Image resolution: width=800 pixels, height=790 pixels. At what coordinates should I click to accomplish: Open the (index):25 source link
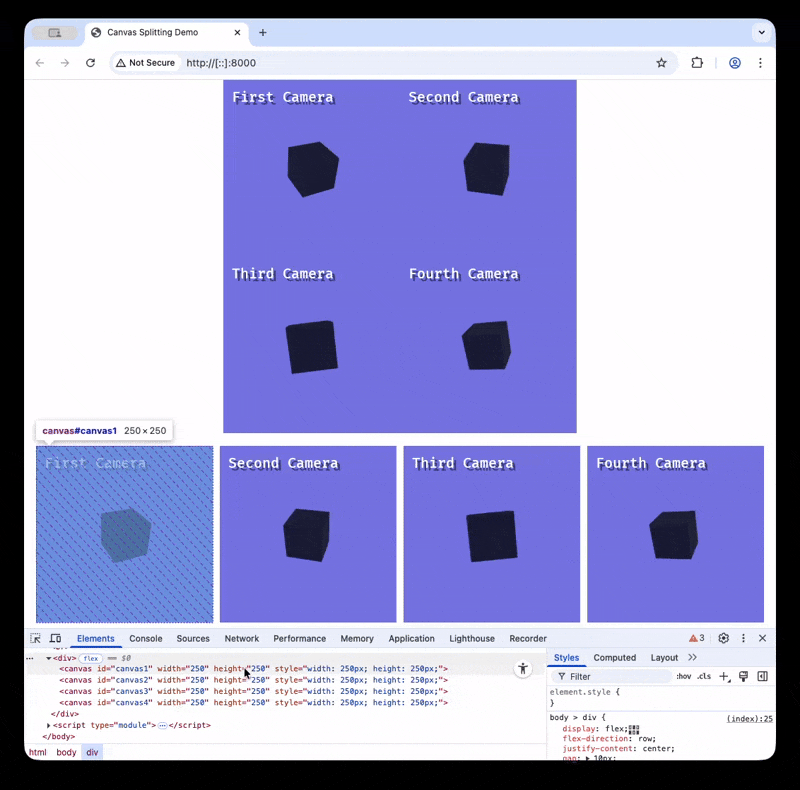(749, 718)
